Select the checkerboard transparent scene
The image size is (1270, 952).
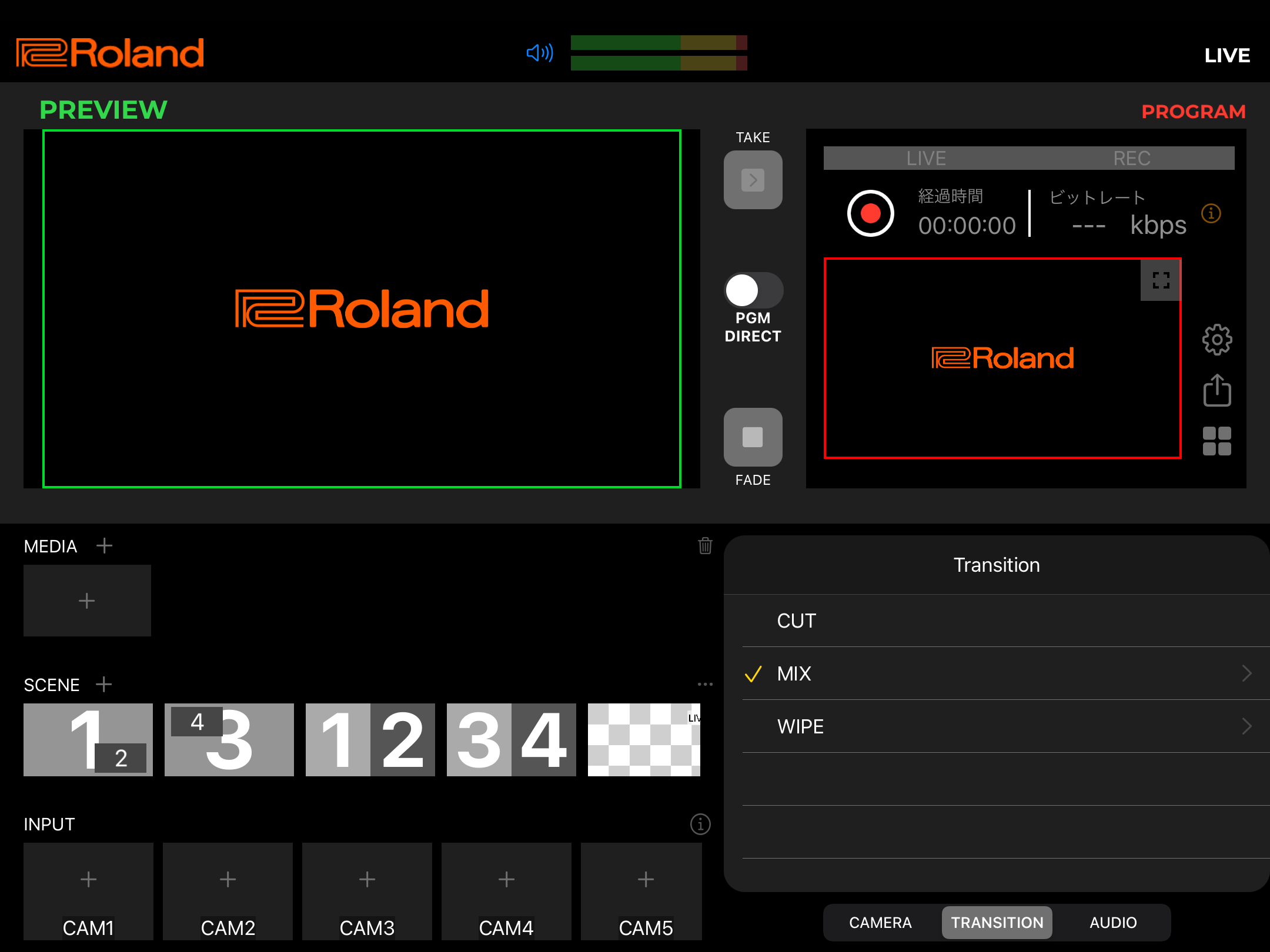tap(644, 740)
